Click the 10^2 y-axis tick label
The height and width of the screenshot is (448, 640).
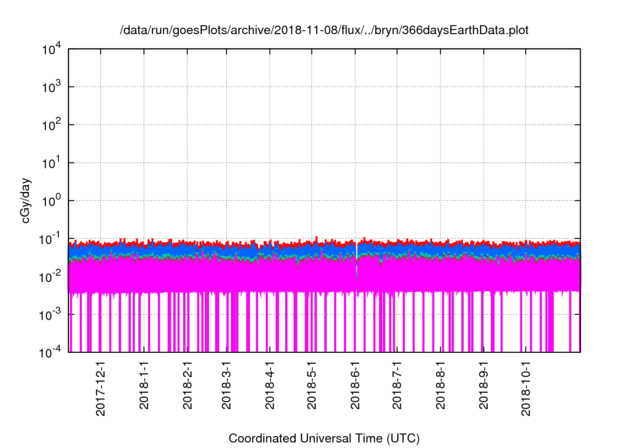pyautogui.click(x=52, y=125)
